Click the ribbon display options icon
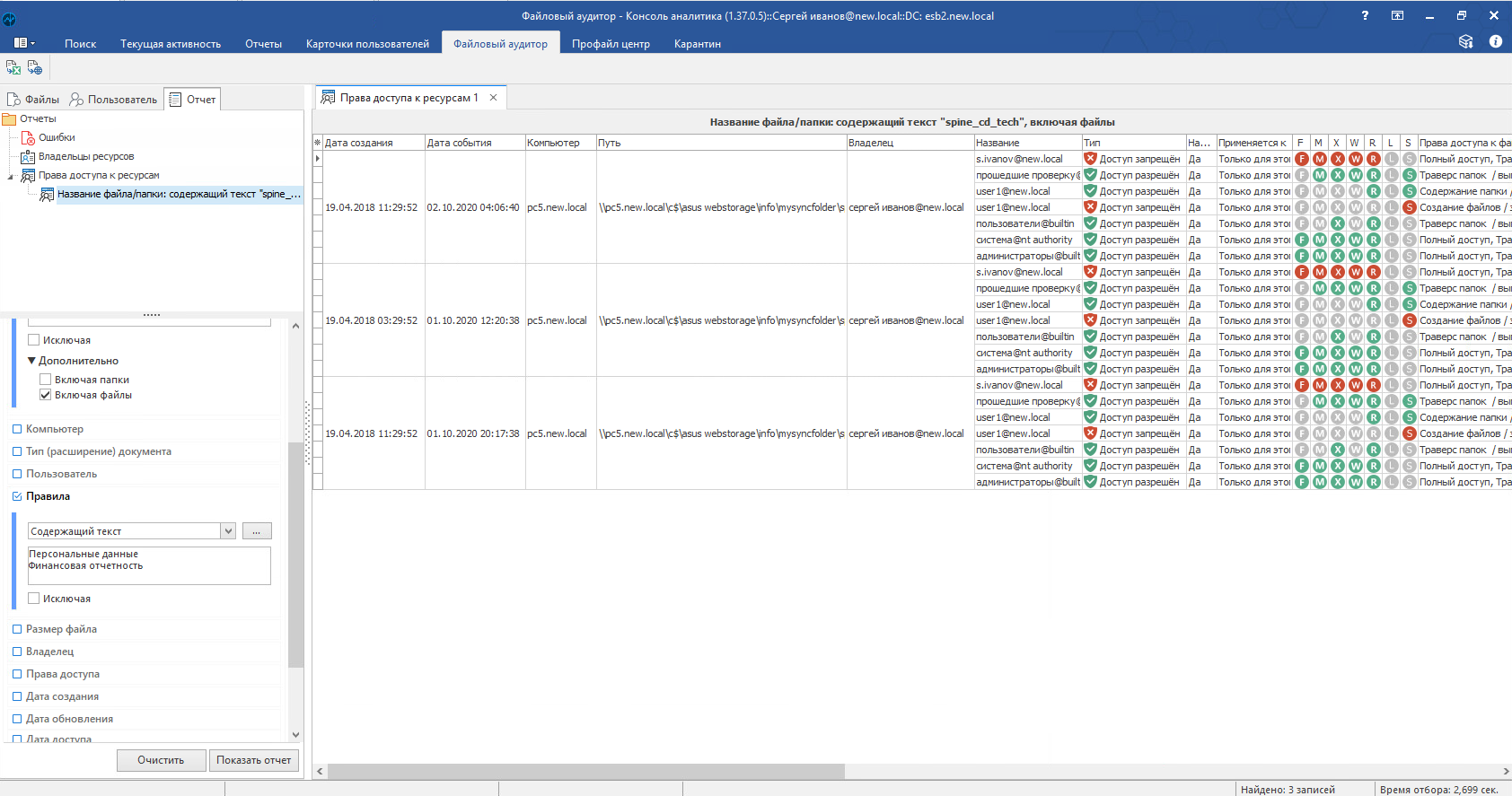Screen dimensions: 1512x796 tap(1397, 15)
